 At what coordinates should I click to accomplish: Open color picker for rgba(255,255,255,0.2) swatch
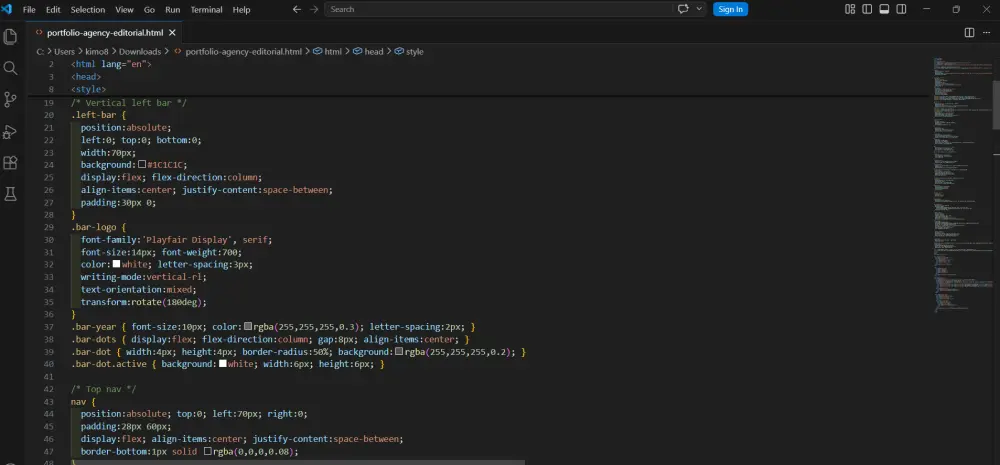coord(399,351)
